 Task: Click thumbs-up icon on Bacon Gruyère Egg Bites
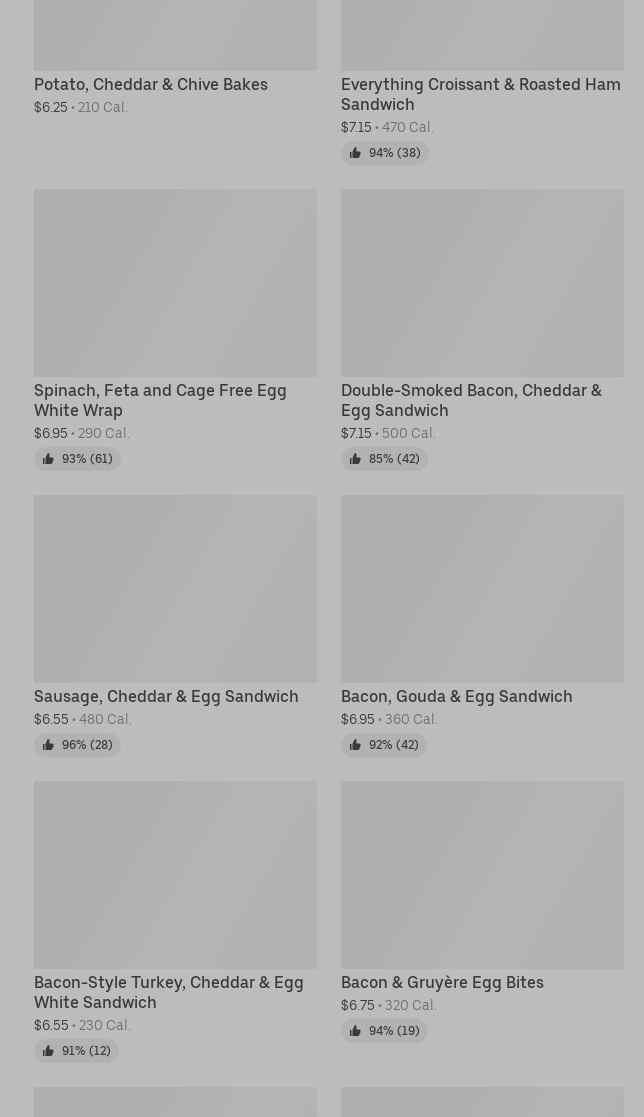click(x=355, y=1031)
